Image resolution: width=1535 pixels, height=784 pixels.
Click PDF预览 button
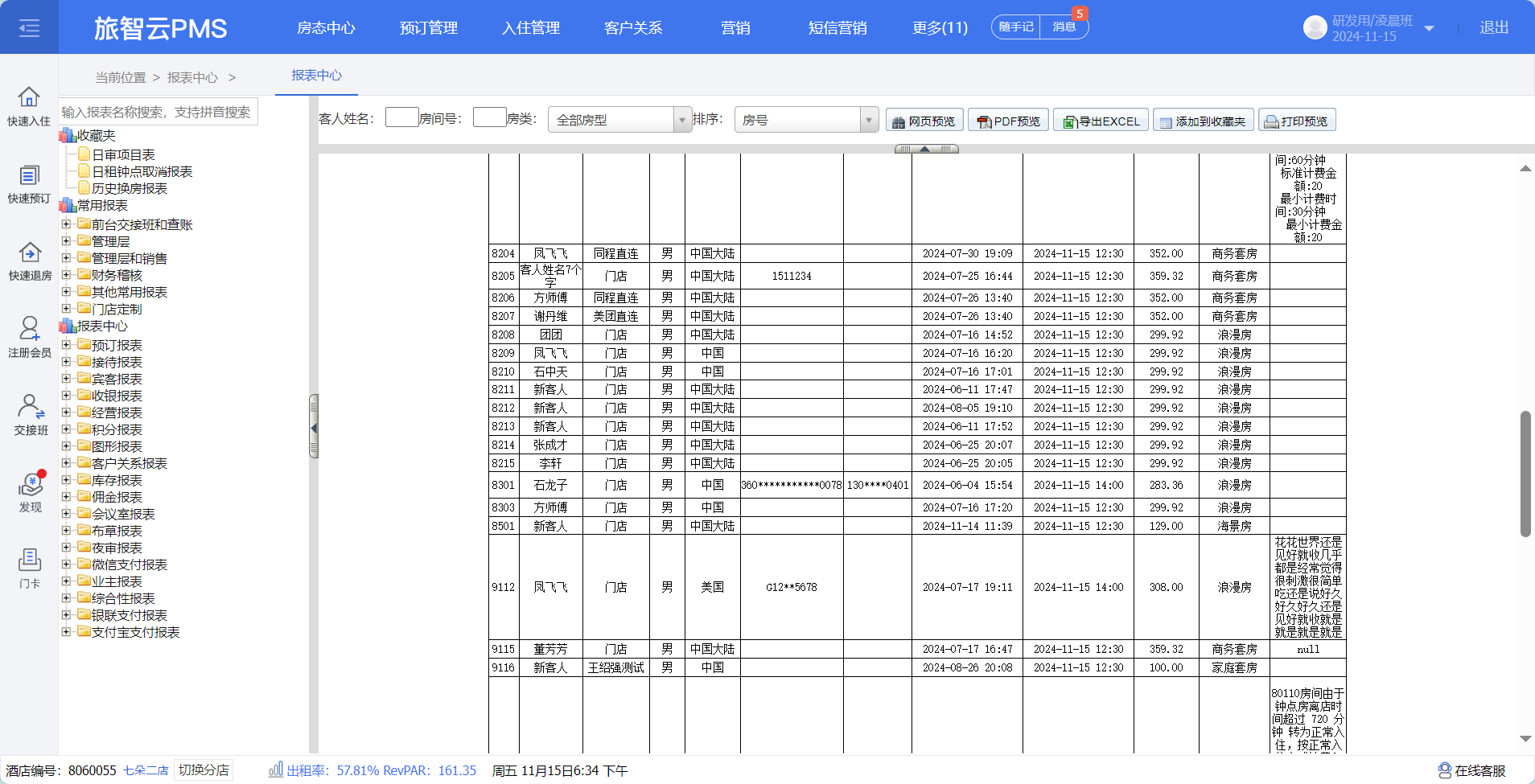(1008, 121)
